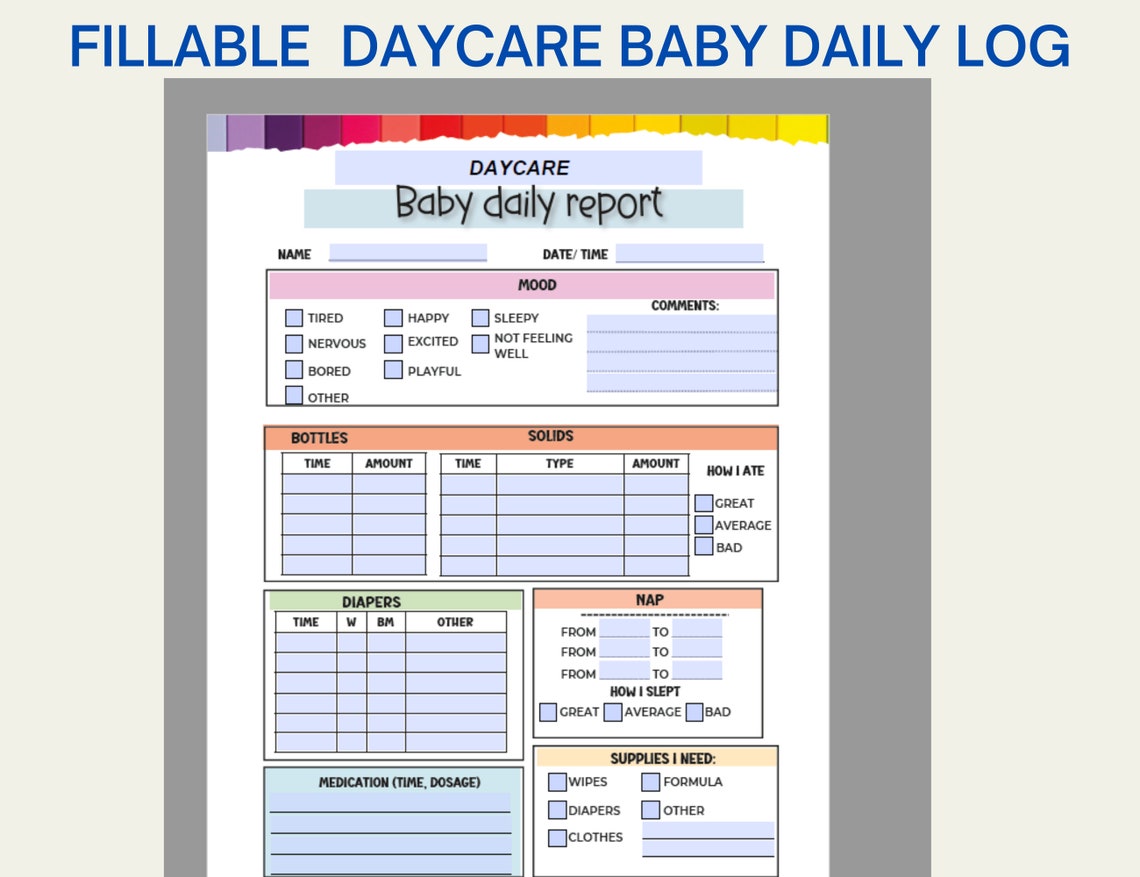Viewport: 1140px width, 877px height.
Task: Select GREAT under HOW I ATE
Action: point(703,502)
